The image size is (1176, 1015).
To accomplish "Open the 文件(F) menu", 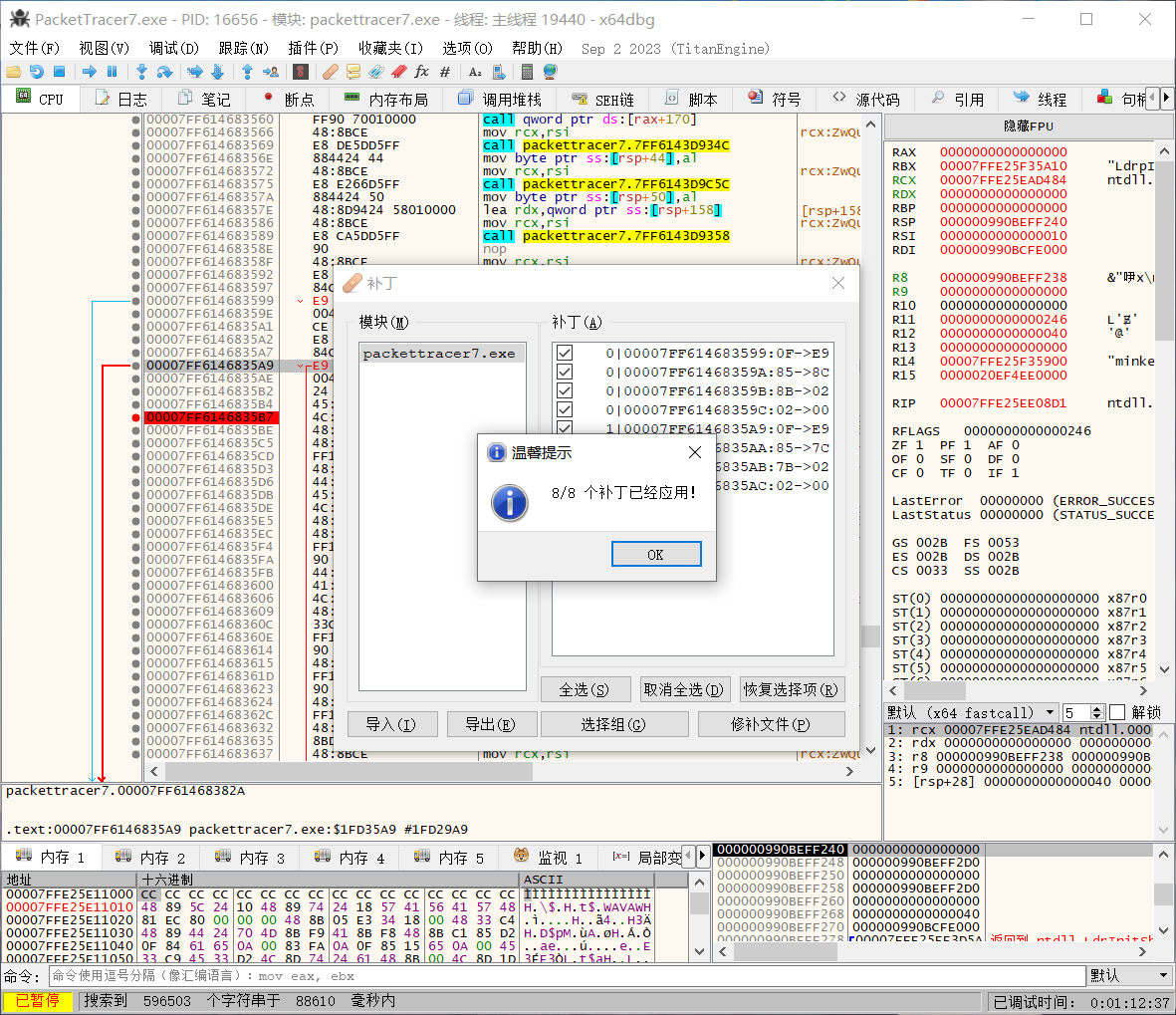I will click(35, 49).
